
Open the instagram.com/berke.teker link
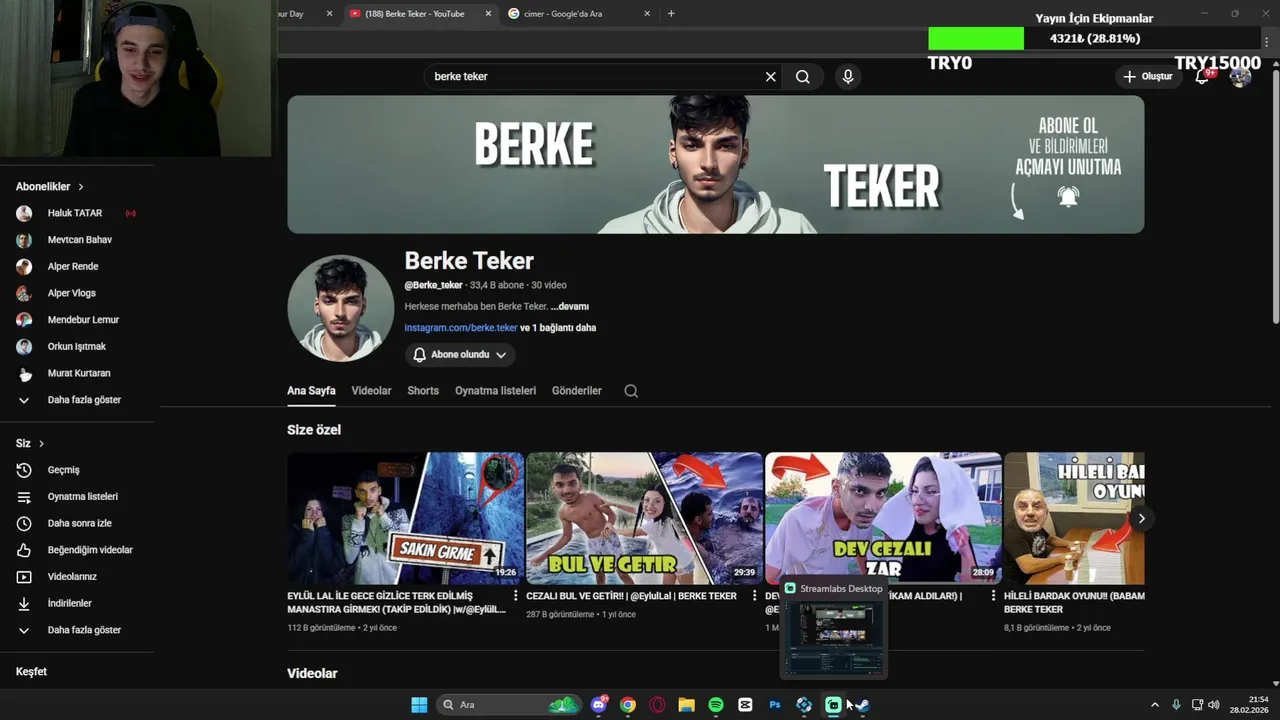[x=461, y=327]
